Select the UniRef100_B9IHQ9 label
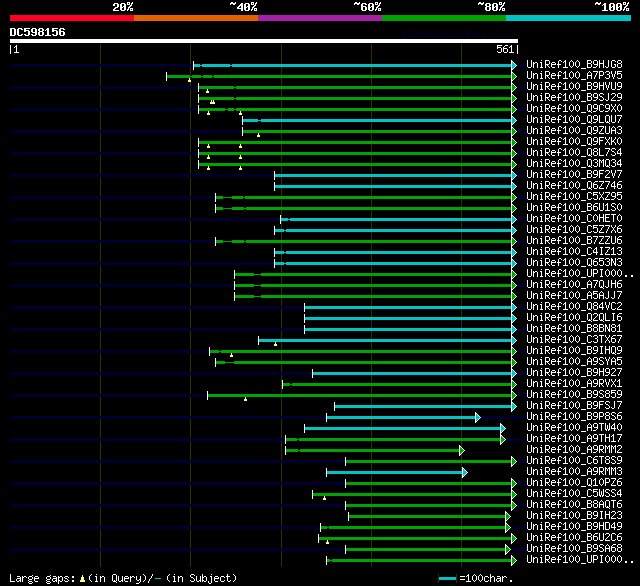 tap(574, 351)
